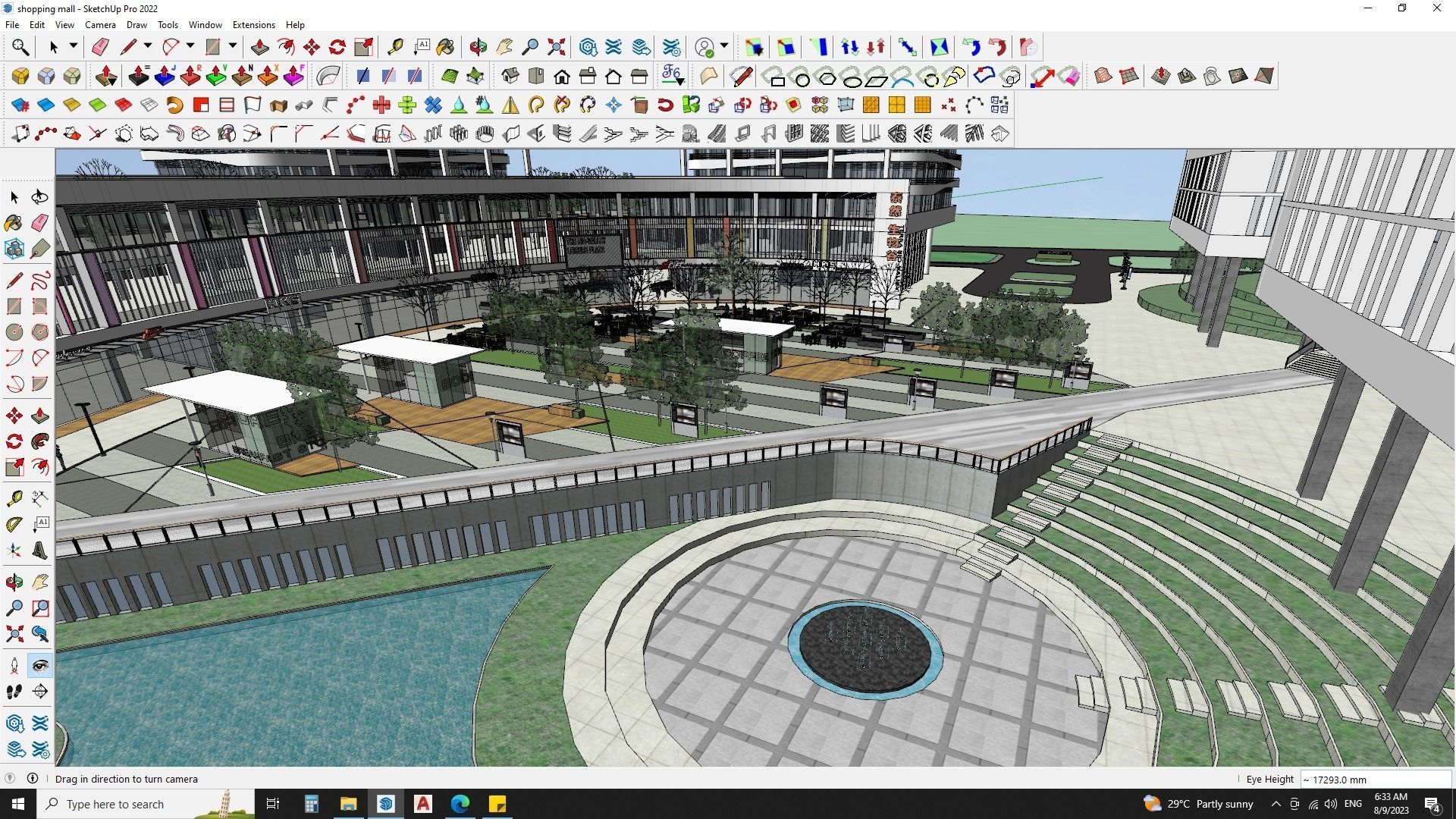Select the Push/Pull tool in top toolbar
This screenshot has height=819, width=1456.
pos(259,47)
